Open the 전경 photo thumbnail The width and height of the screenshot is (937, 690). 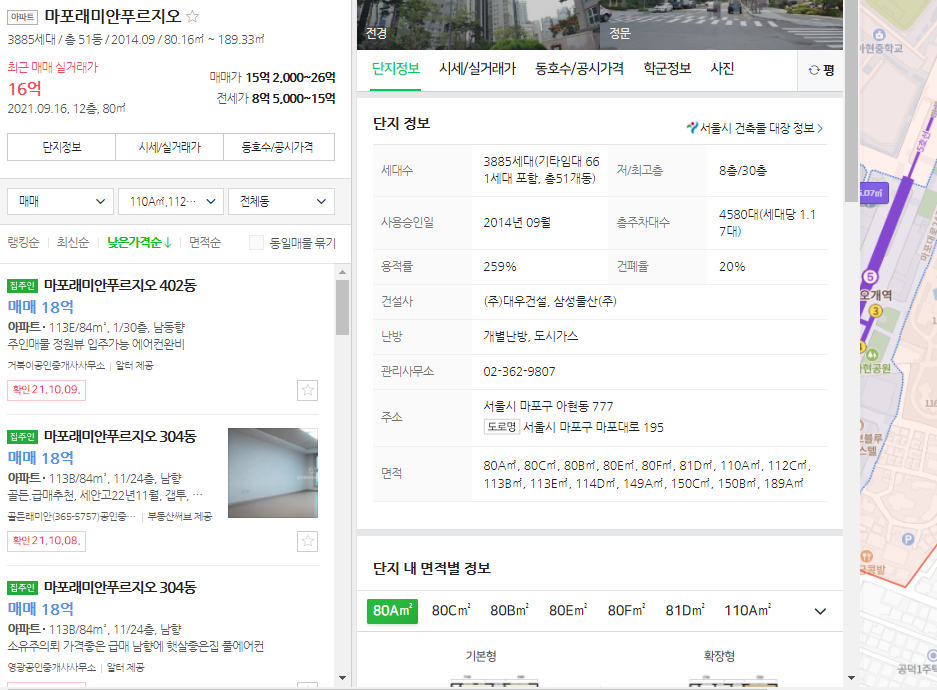tap(478, 24)
